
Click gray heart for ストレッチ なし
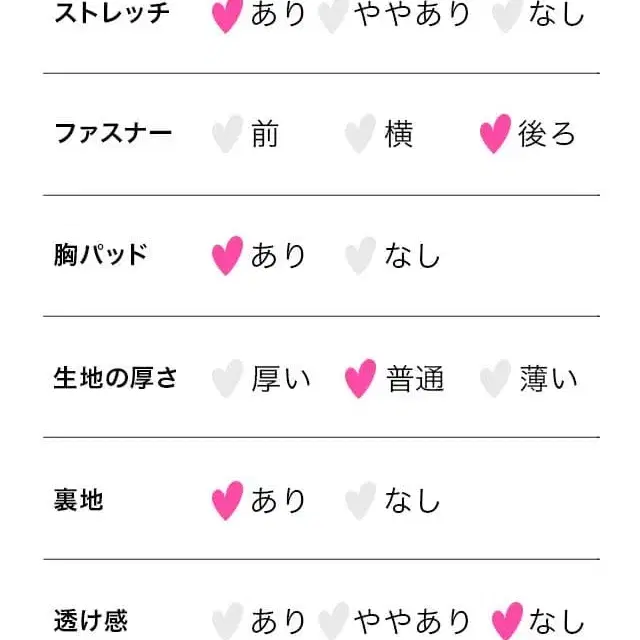coord(507,14)
